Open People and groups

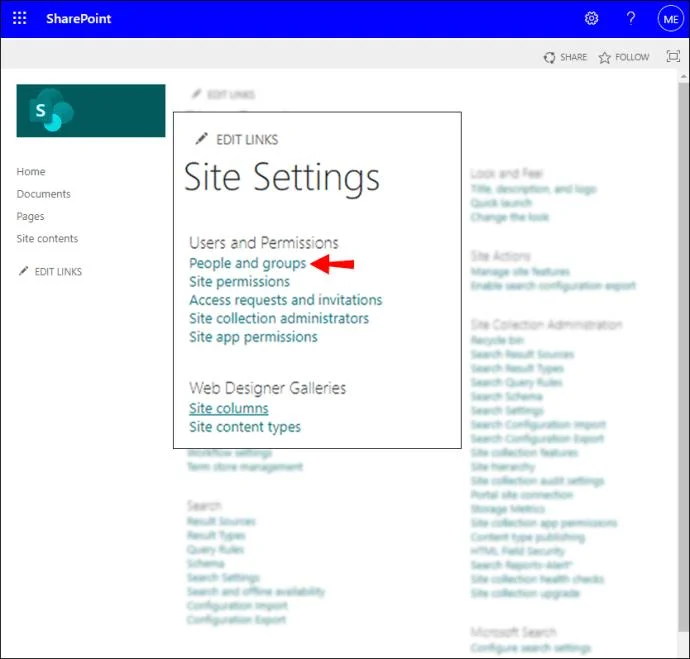point(247,263)
